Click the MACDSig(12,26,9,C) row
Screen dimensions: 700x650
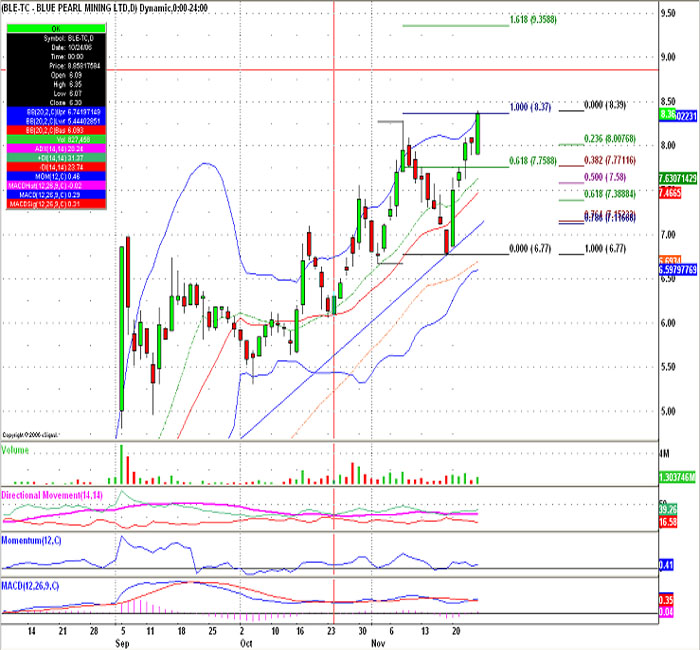point(56,204)
